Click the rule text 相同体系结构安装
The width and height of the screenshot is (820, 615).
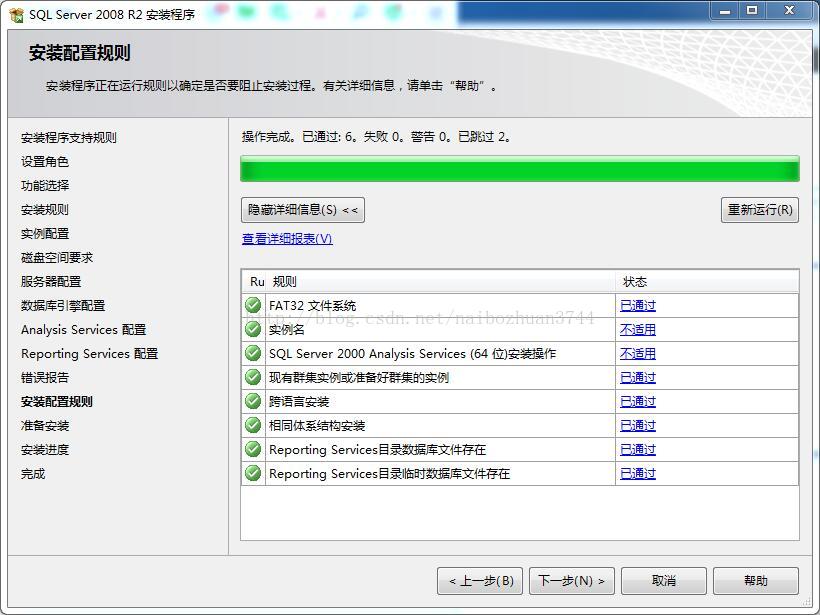point(317,426)
